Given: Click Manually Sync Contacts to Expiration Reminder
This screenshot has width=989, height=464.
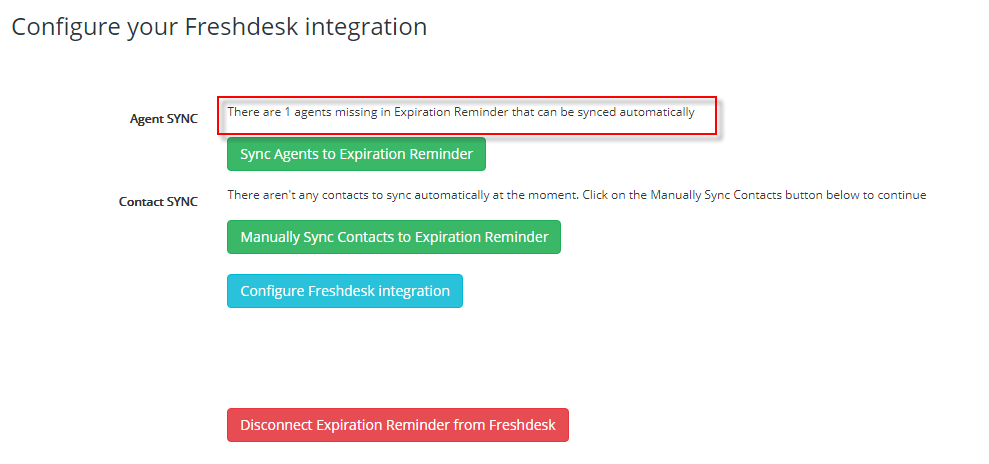Looking at the screenshot, I should tap(394, 237).
